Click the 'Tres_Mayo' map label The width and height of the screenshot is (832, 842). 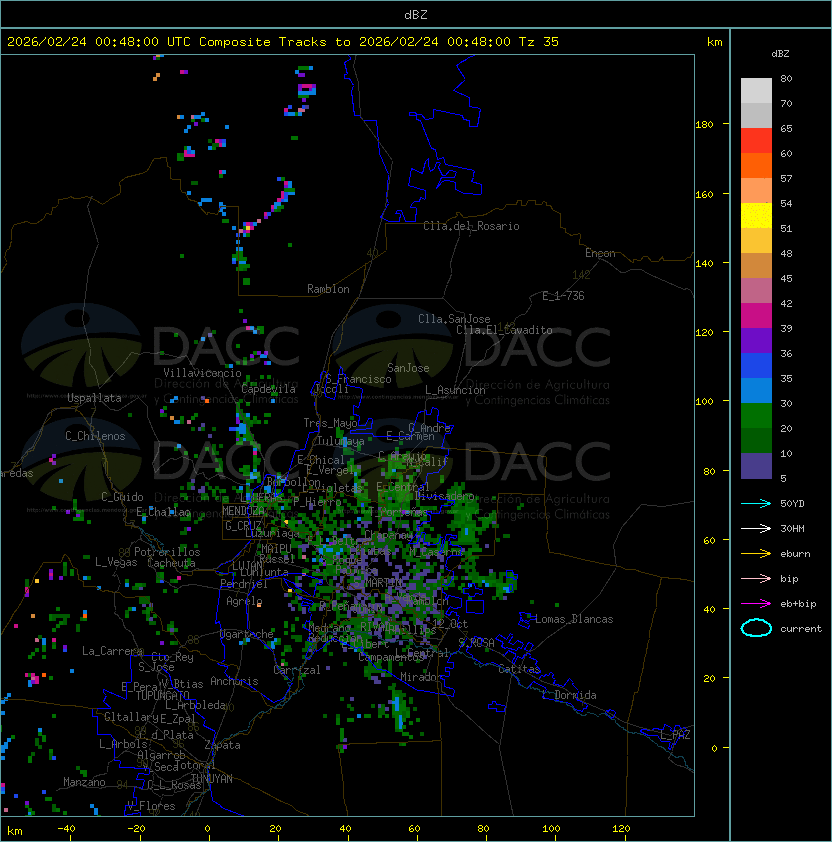[x=330, y=423]
